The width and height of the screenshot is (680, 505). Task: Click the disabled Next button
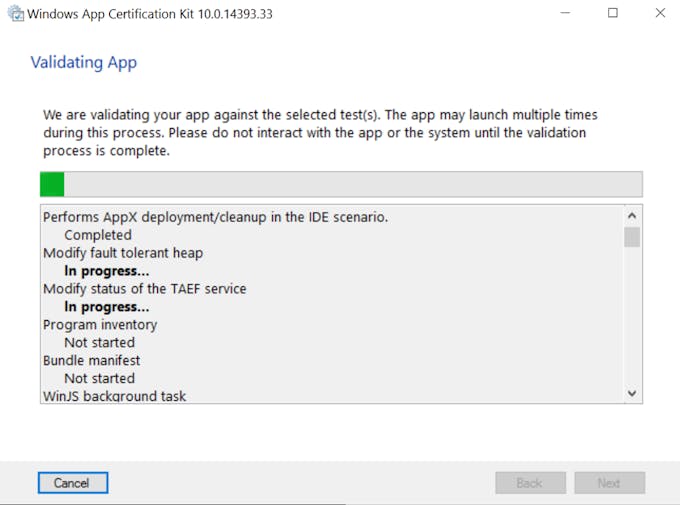click(610, 483)
